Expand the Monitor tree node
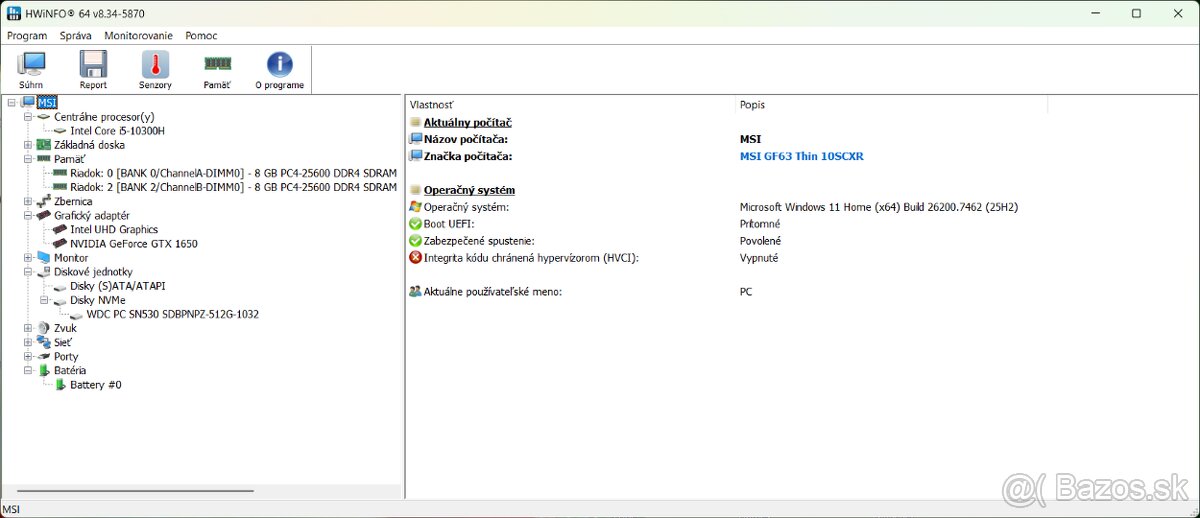Viewport: 1200px width, 518px height. (28, 257)
